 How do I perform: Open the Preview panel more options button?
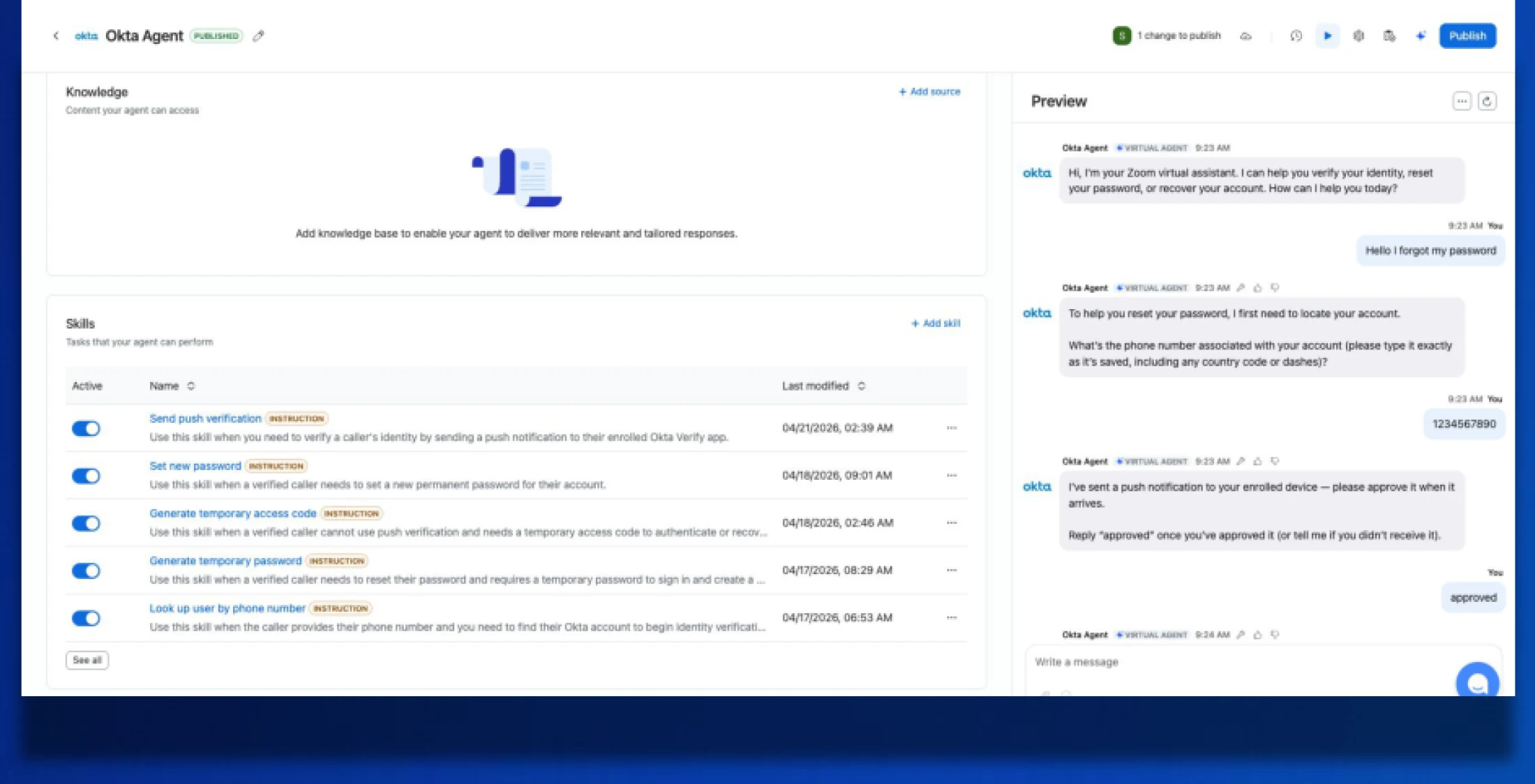click(1462, 101)
